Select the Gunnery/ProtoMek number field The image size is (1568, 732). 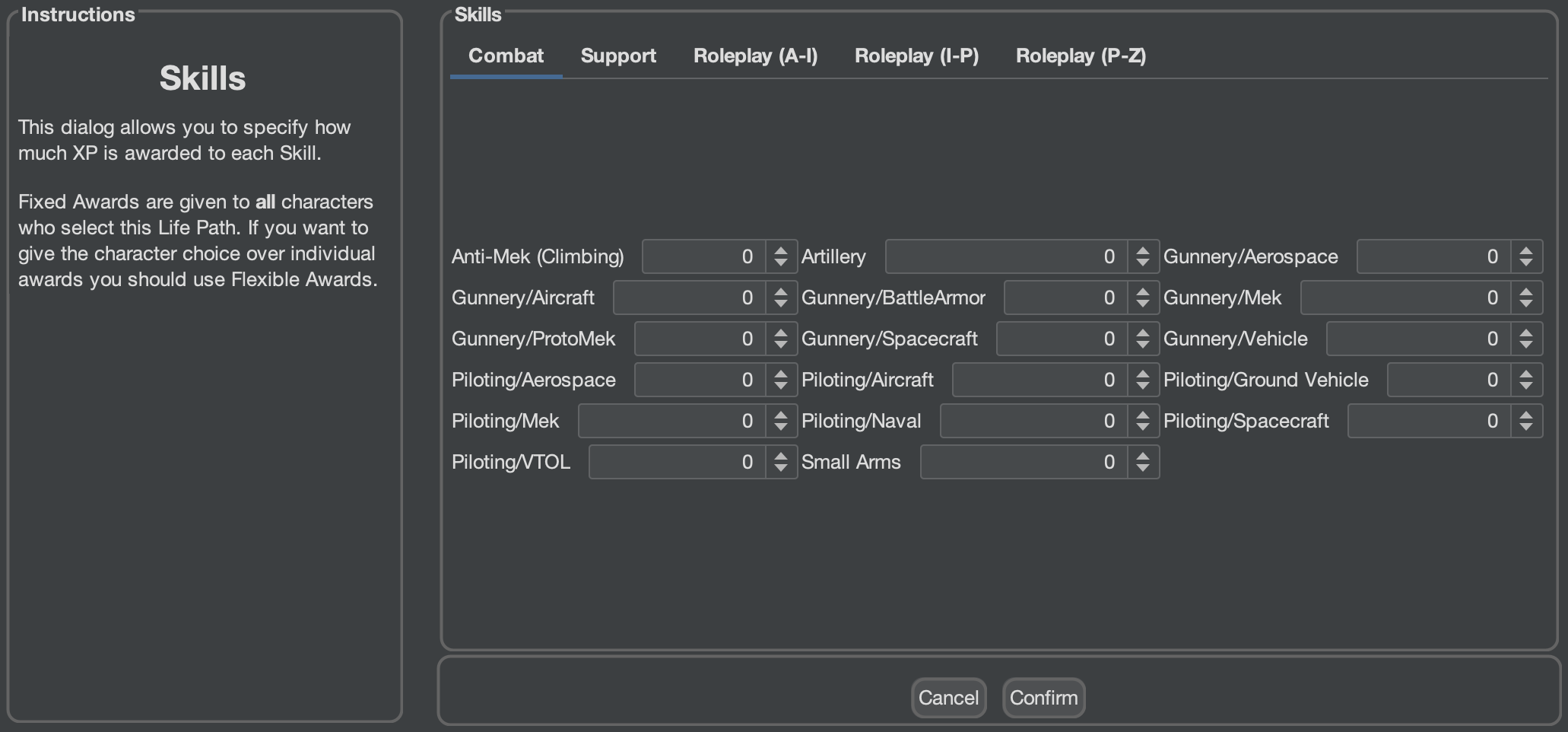pyautogui.click(x=701, y=339)
